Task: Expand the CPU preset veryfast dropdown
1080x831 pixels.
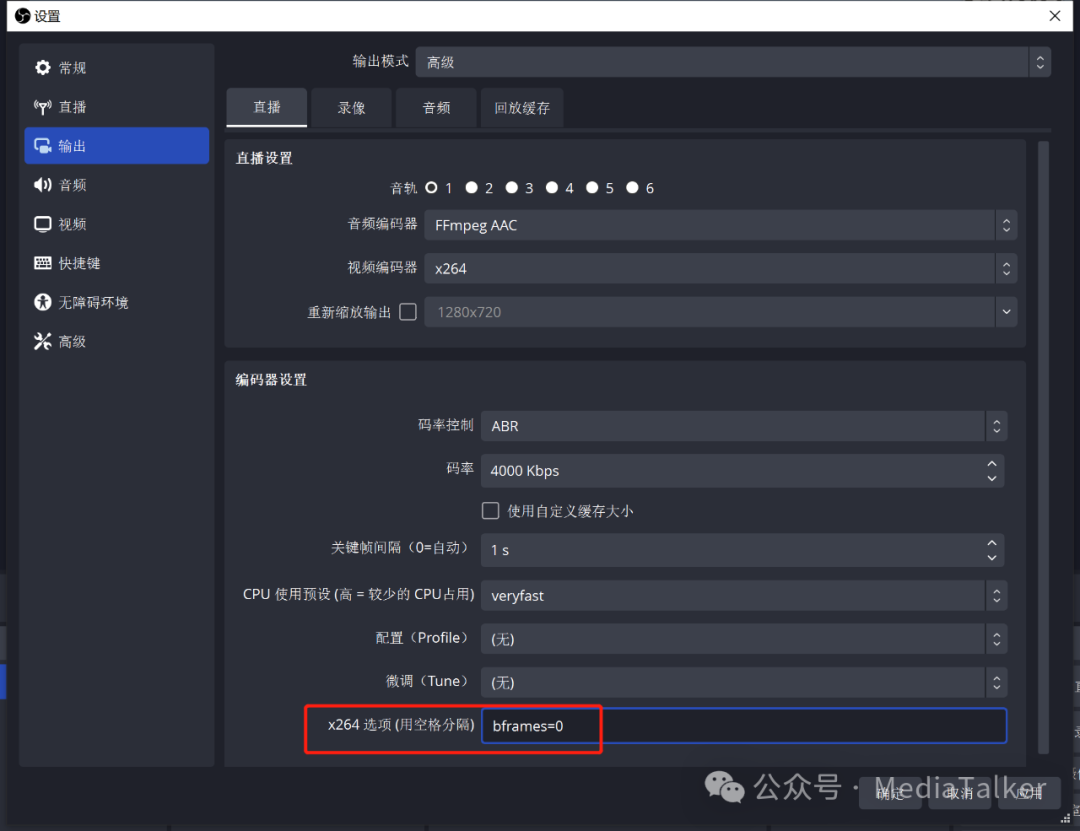Action: pos(743,596)
